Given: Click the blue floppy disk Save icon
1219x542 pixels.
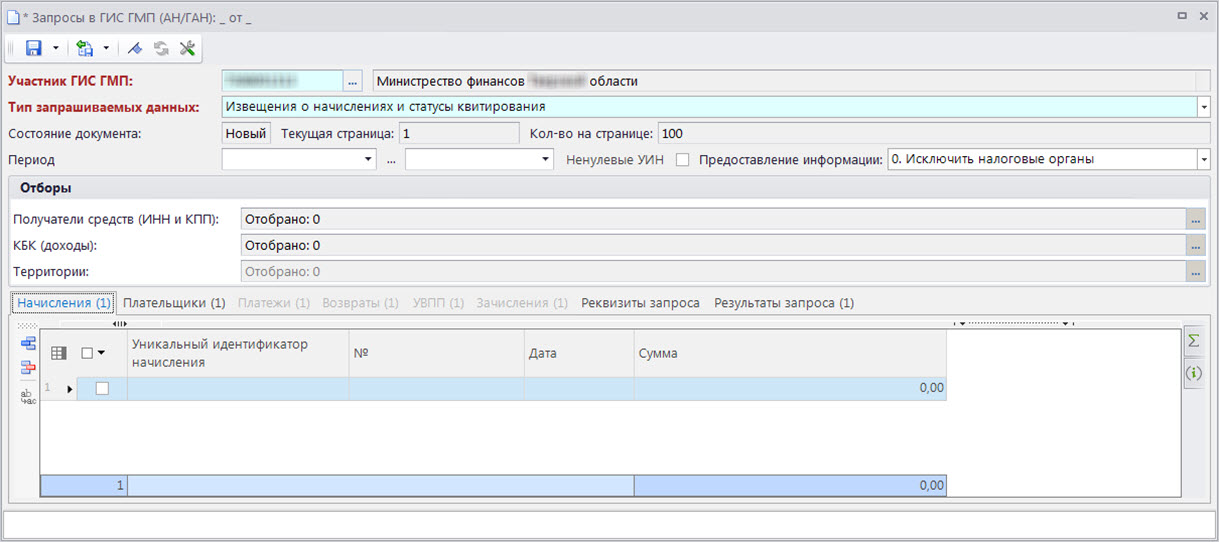Looking at the screenshot, I should click(33, 48).
